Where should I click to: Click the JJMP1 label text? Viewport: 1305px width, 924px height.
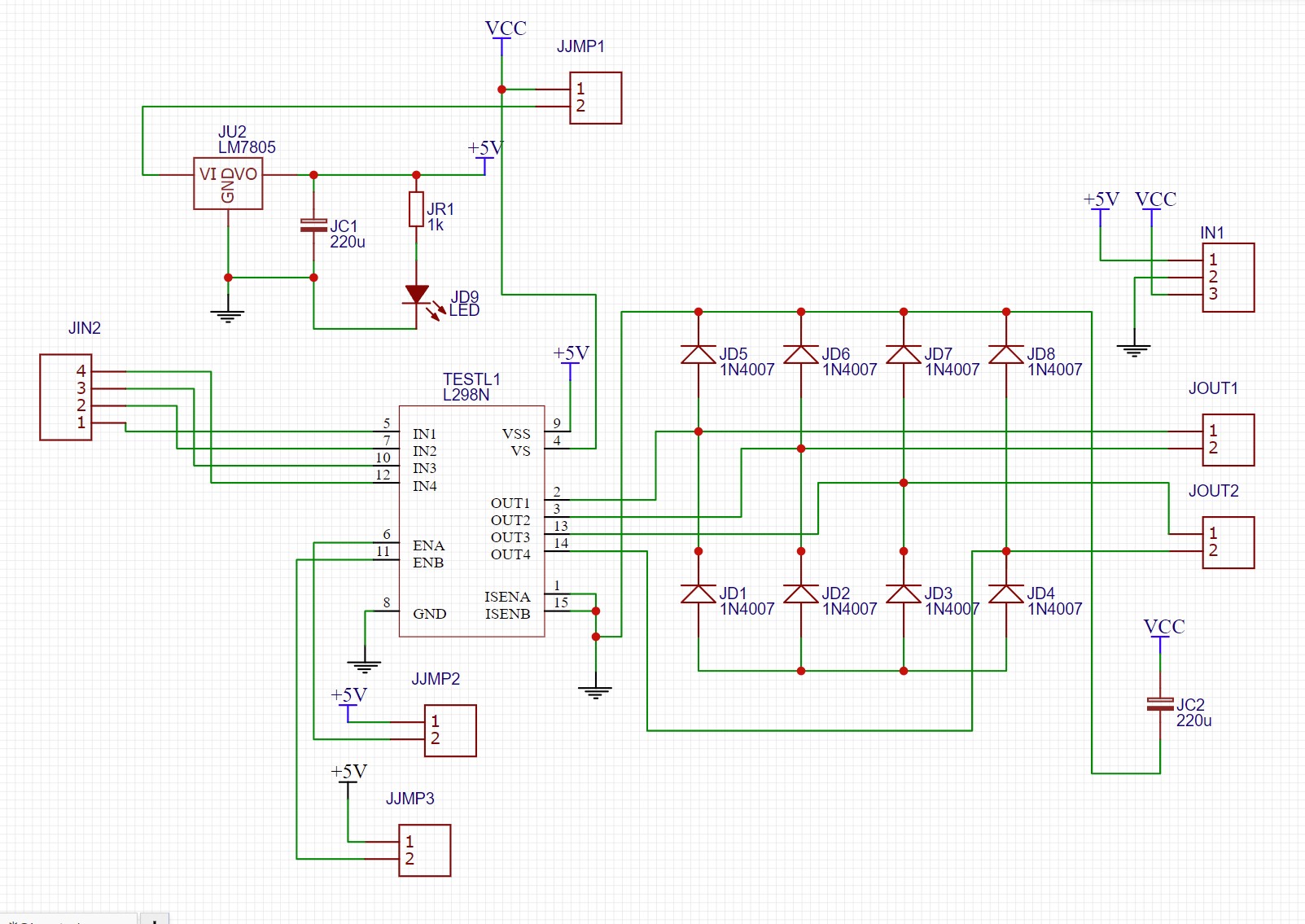click(580, 46)
